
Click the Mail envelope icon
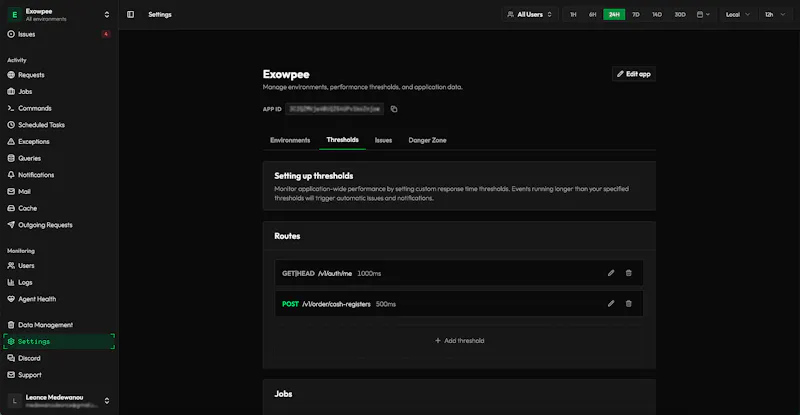click(11, 191)
